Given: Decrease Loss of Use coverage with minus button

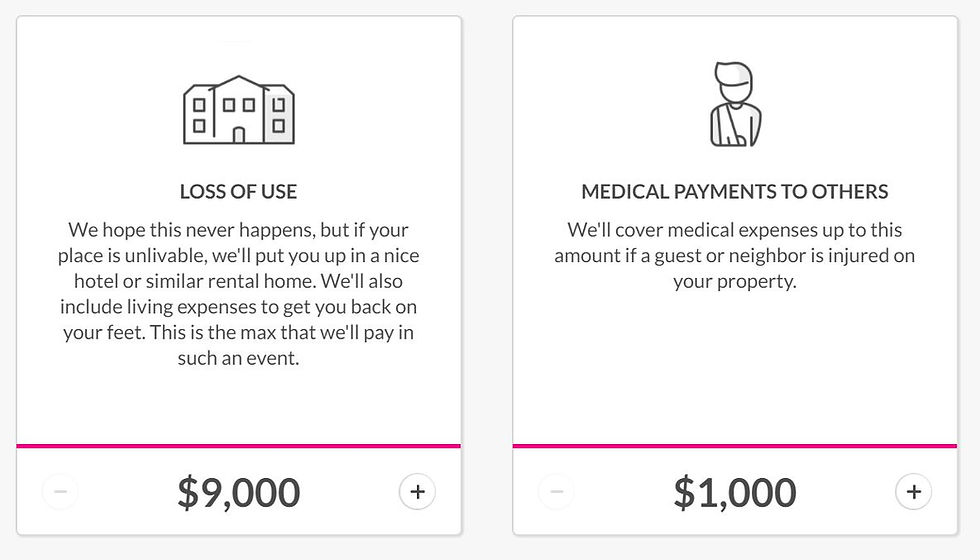Looking at the screenshot, I should point(61,492).
